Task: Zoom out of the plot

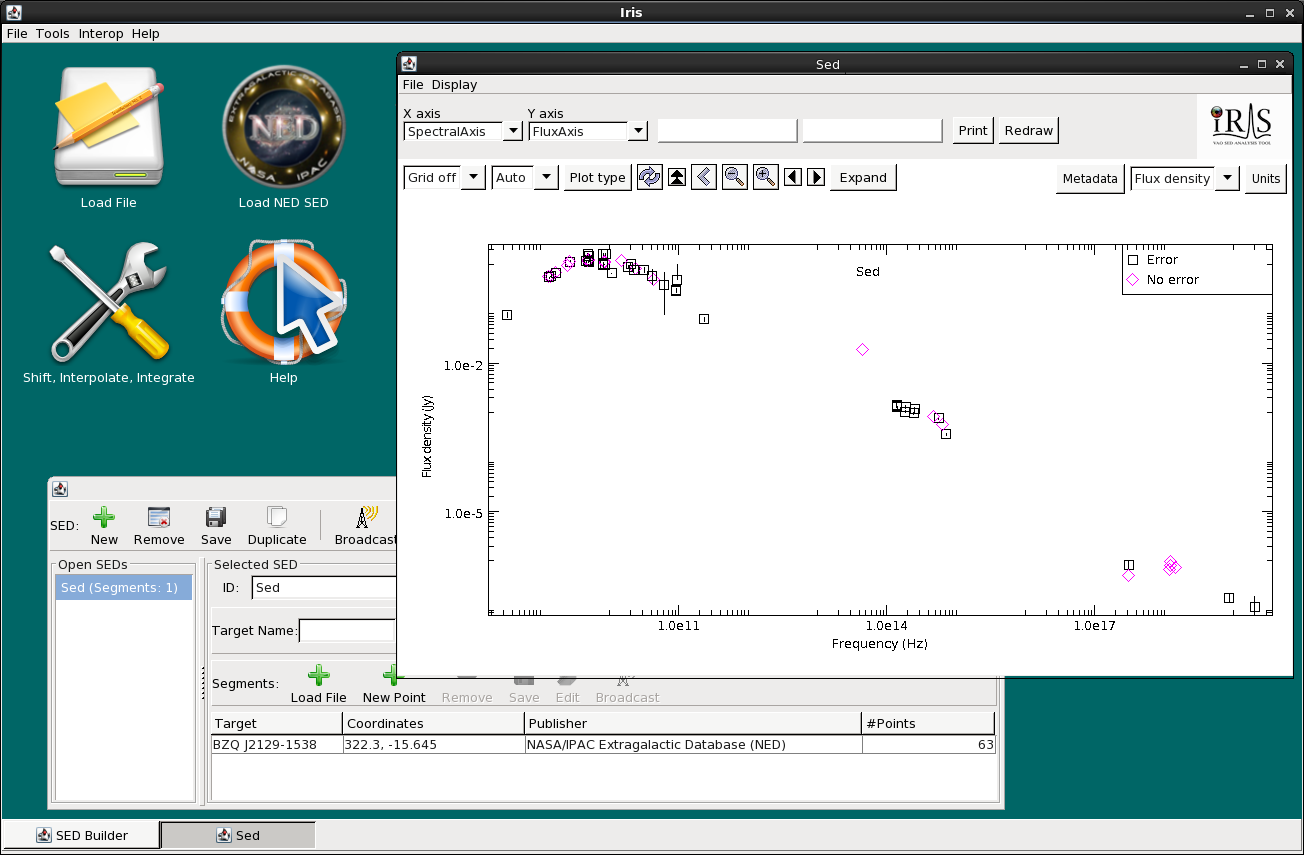Action: (735, 177)
